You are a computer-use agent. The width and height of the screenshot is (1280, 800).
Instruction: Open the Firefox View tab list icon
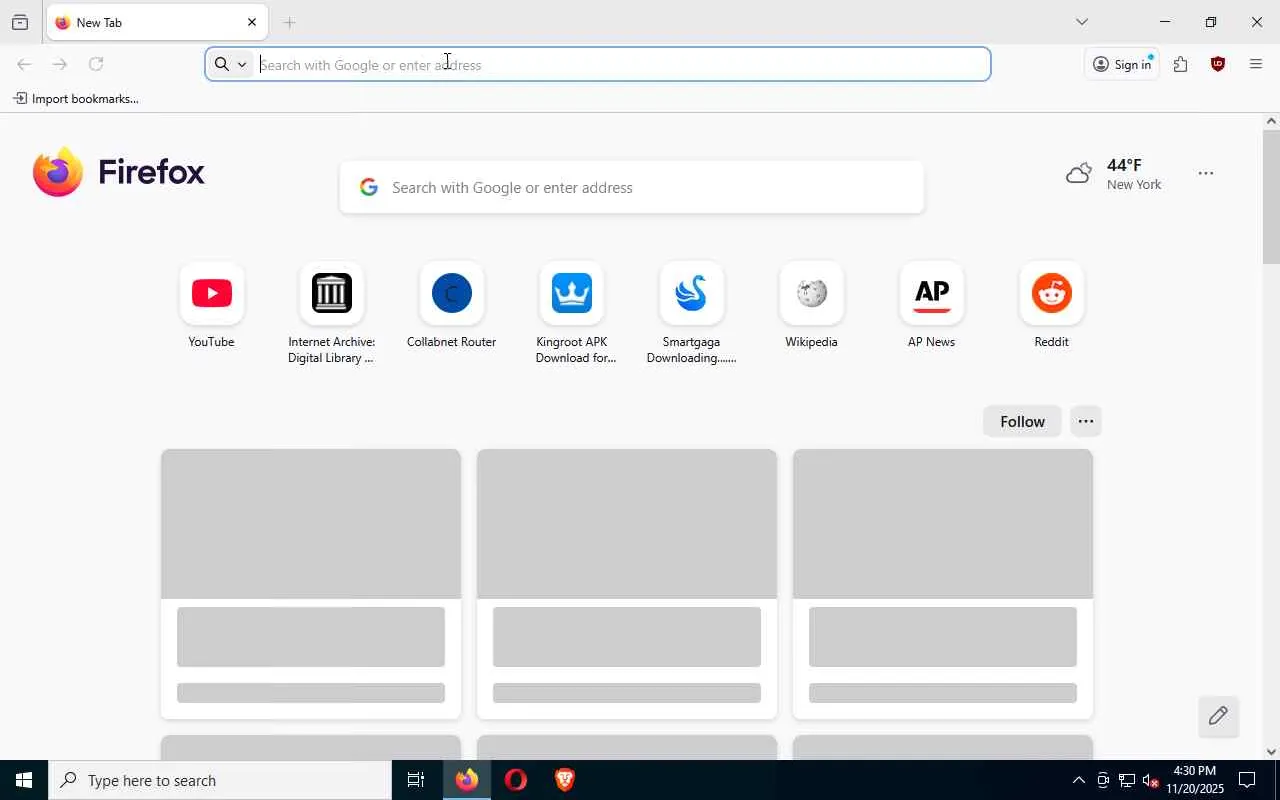click(20, 22)
